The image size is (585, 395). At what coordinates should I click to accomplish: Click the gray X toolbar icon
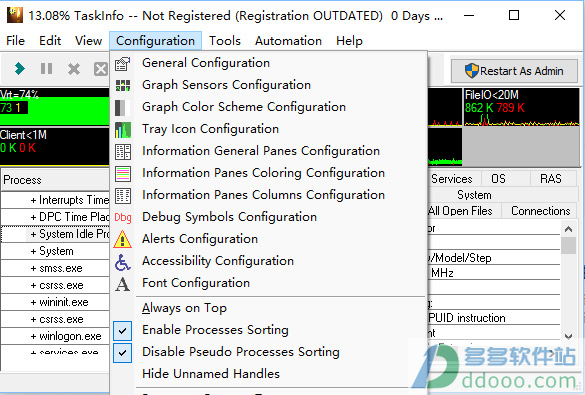tap(74, 69)
